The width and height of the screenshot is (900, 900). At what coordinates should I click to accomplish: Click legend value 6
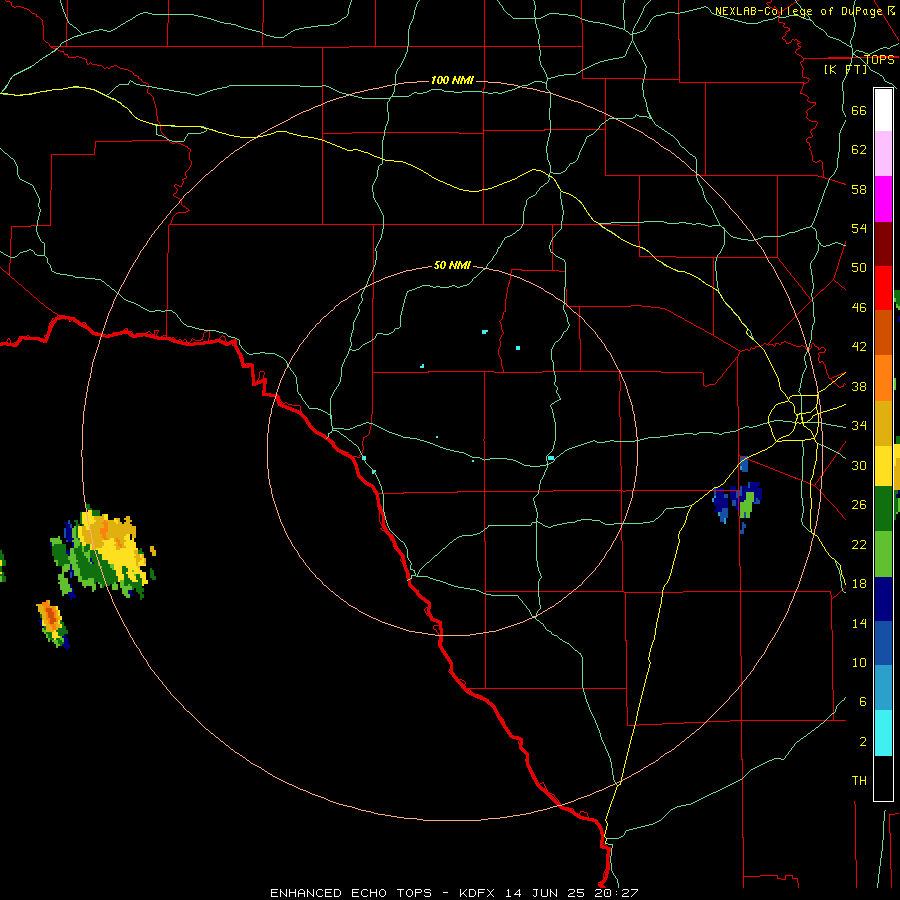(x=862, y=702)
